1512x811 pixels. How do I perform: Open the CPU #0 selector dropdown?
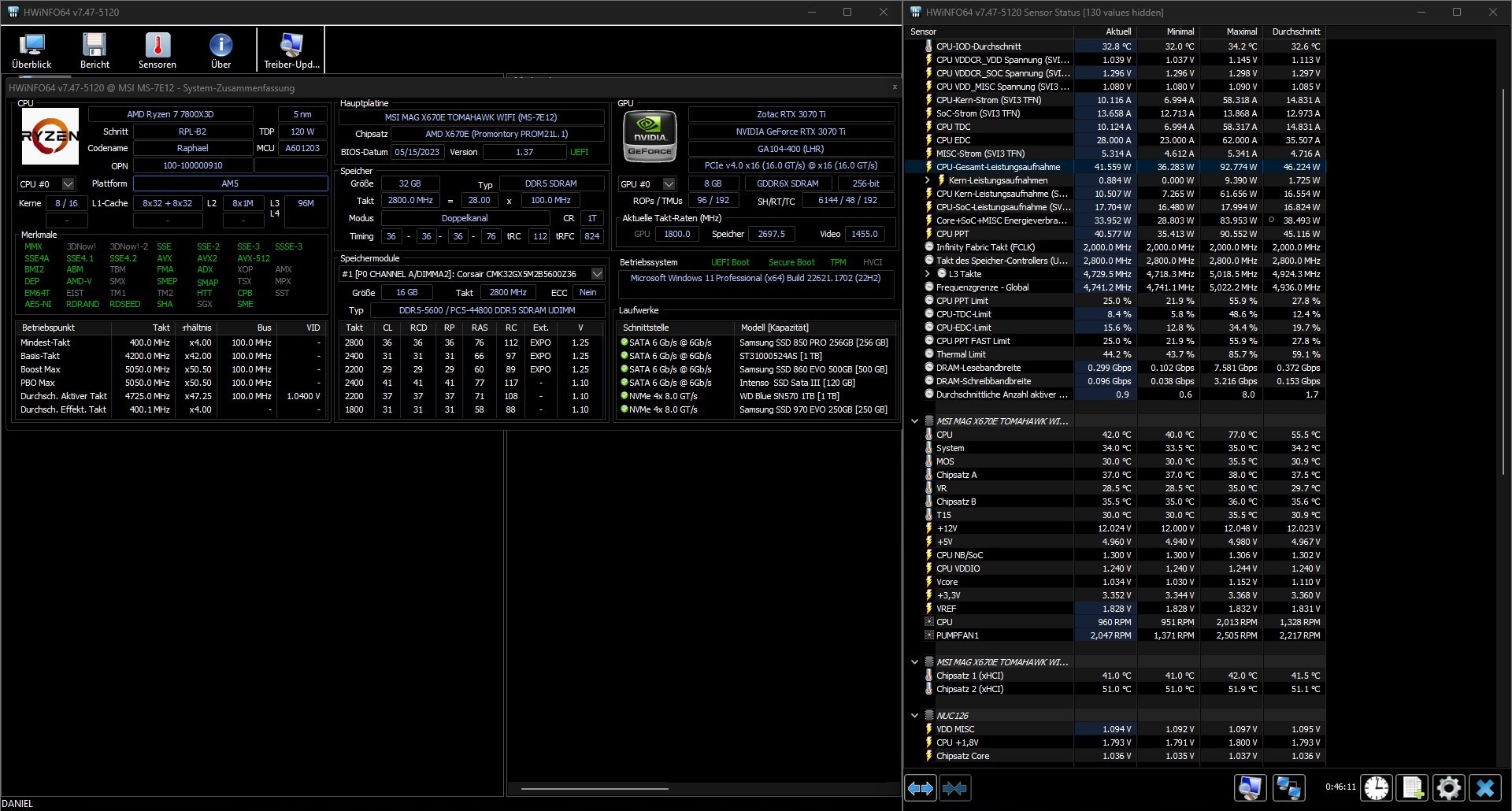[68, 184]
